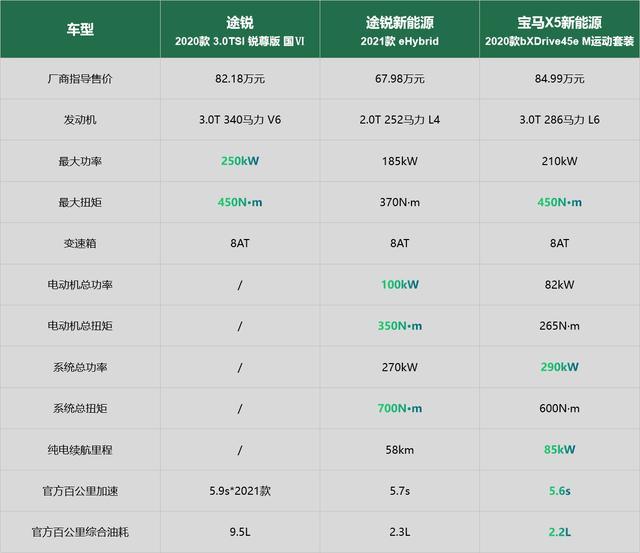Select the green 2.2L value
Screen dimensions: 640x553
560,532
